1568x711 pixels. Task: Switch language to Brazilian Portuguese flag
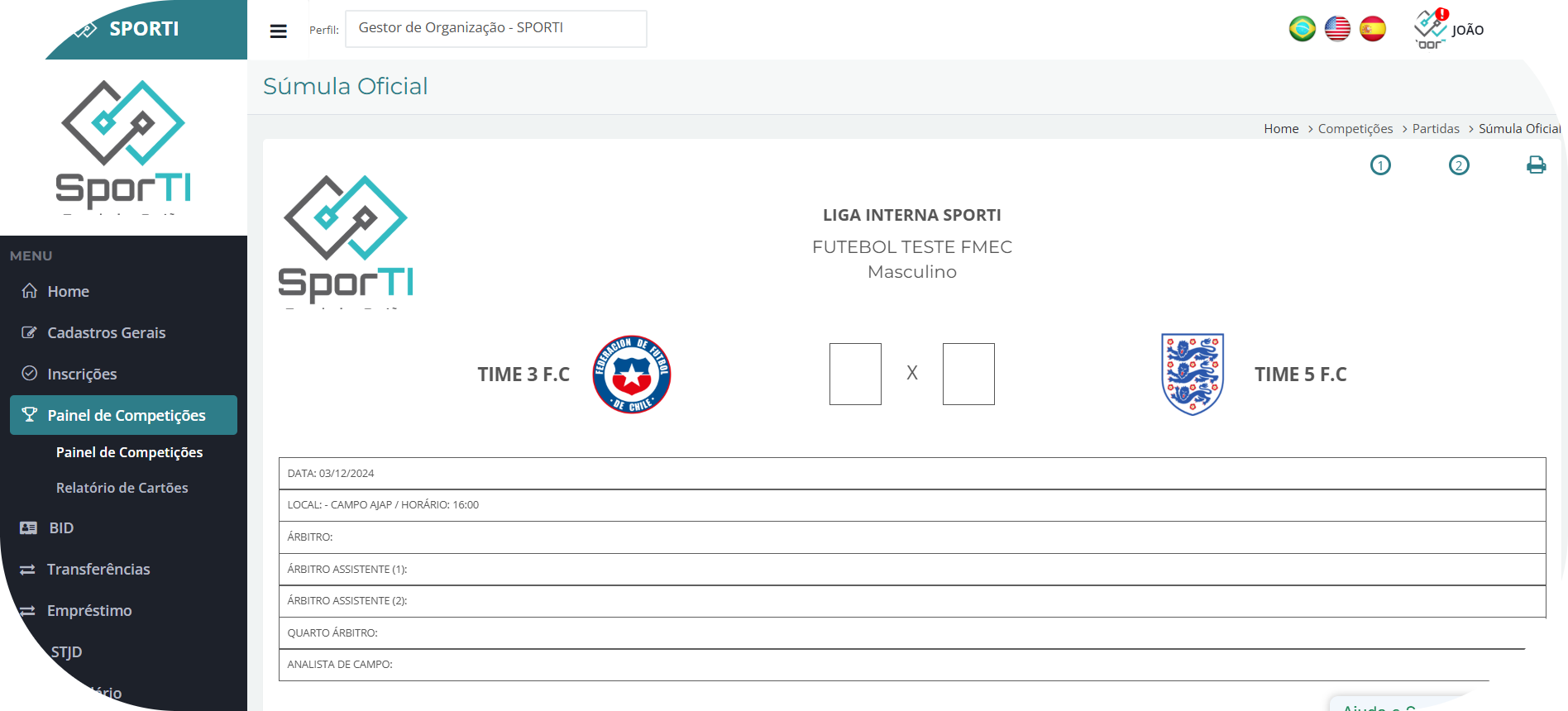coord(1302,29)
